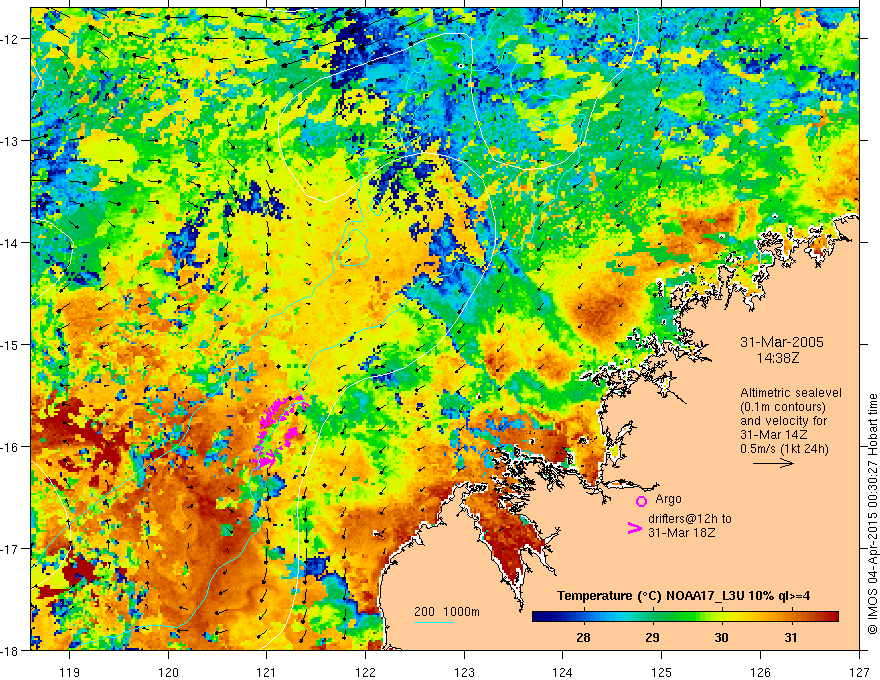Click the 'drifters@12h to' legend text
880x680 pixels.
coord(690,519)
